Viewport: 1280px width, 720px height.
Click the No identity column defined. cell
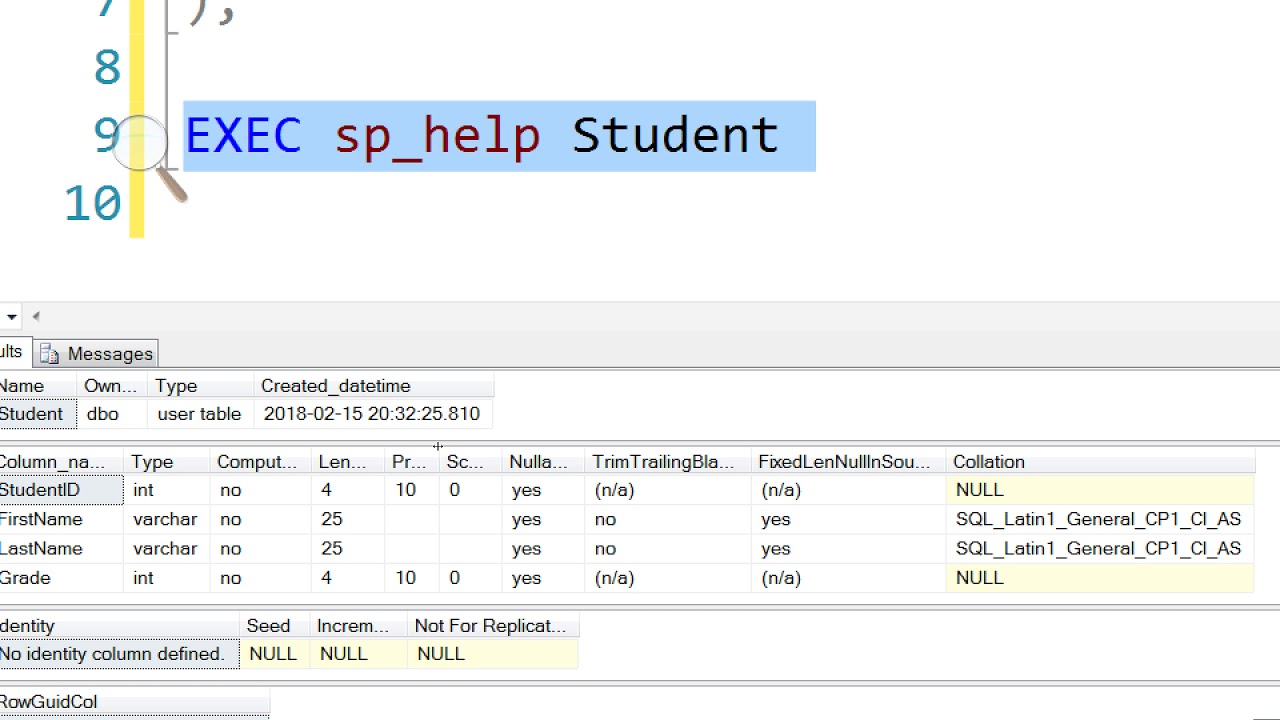pos(119,654)
